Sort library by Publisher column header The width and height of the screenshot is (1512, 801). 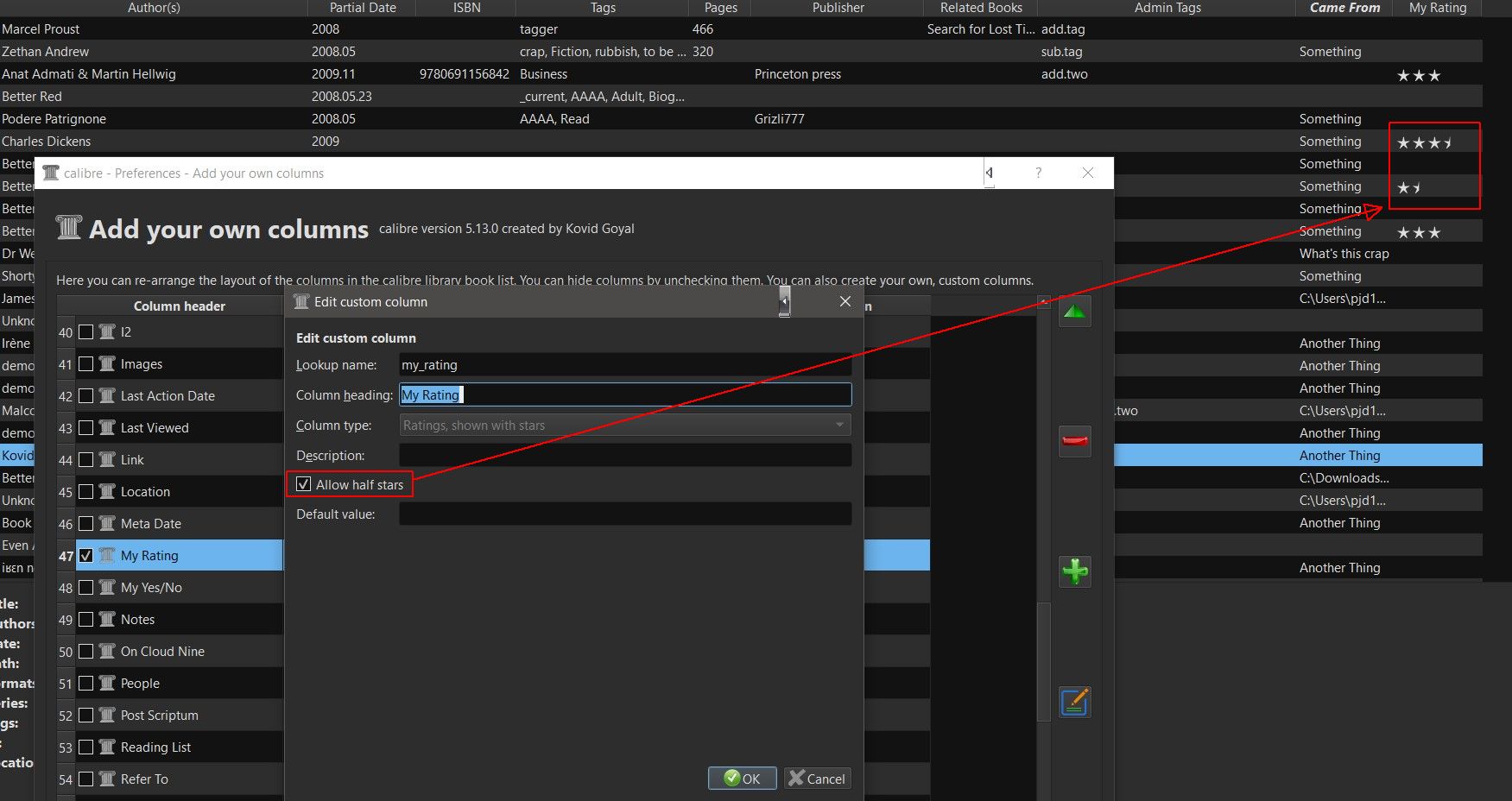click(x=838, y=8)
